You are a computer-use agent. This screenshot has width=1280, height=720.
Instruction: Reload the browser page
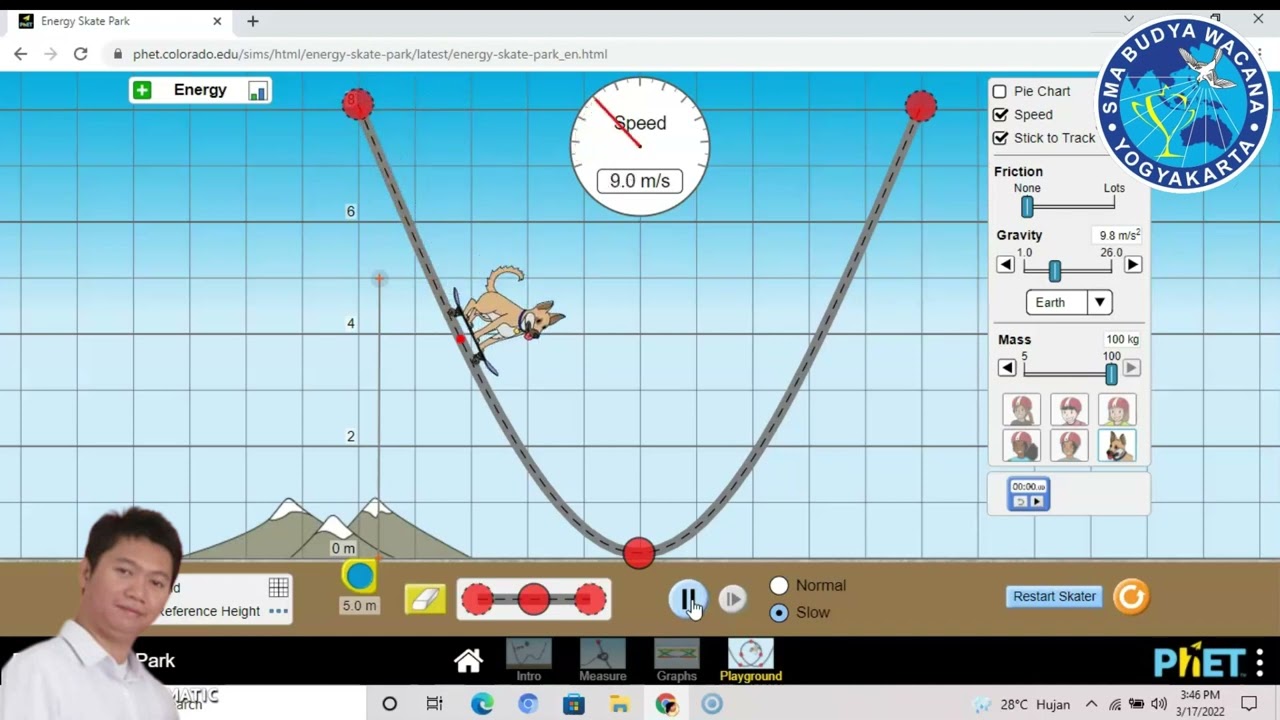[x=81, y=54]
